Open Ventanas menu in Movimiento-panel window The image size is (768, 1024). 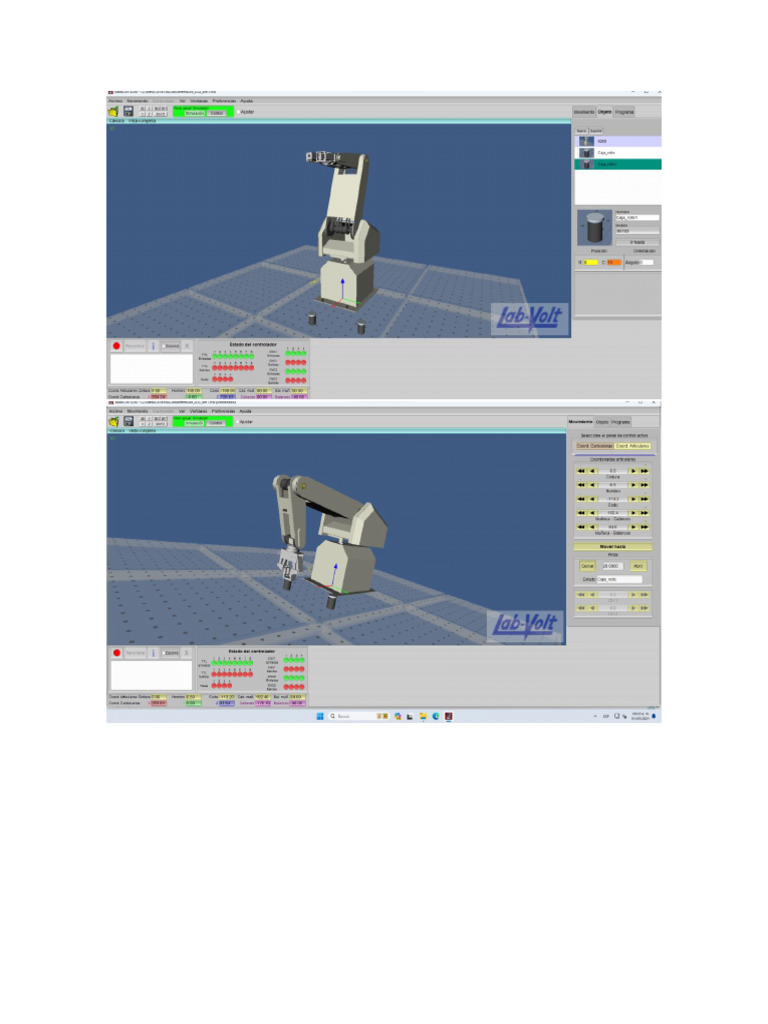pyautogui.click(x=199, y=411)
